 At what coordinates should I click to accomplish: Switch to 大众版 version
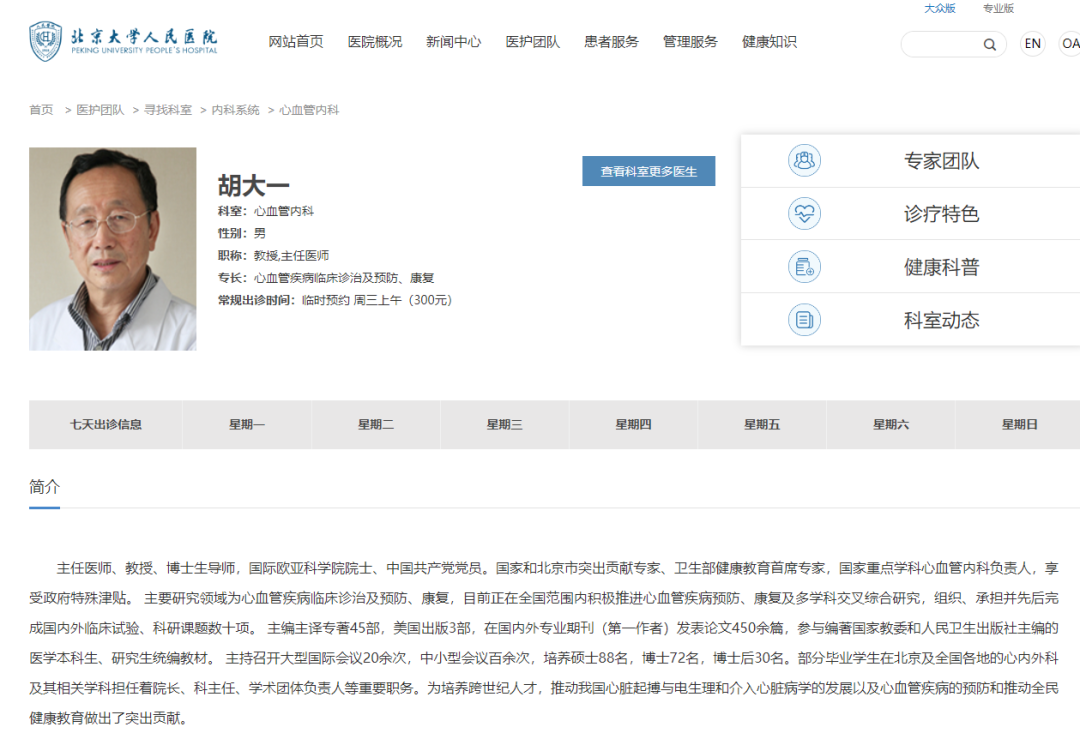(x=939, y=8)
